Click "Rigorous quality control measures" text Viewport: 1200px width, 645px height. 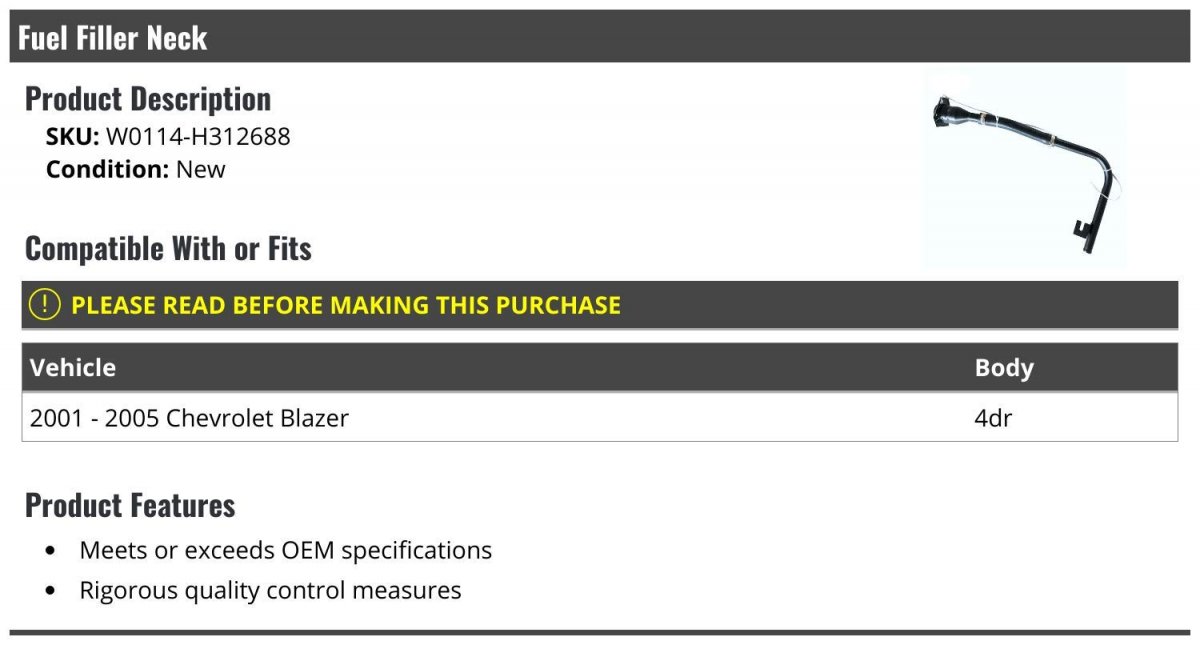pos(270,591)
